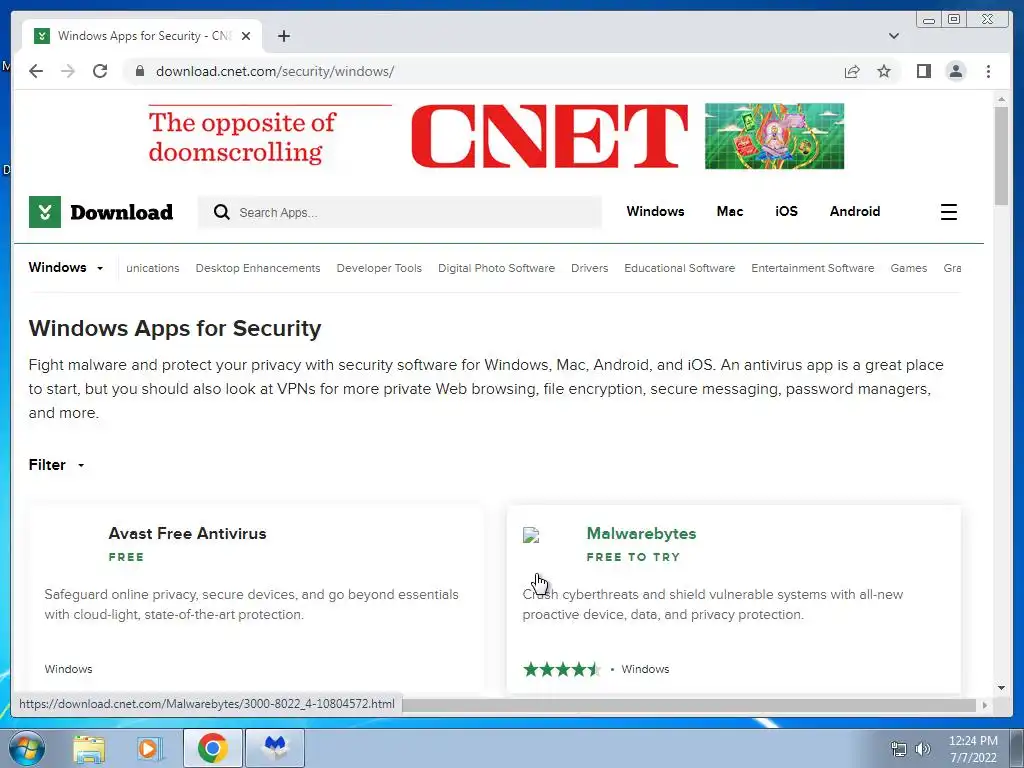Viewport: 1024px width, 768px height.
Task: Open the Malwarebytes title link
Action: pos(641,533)
